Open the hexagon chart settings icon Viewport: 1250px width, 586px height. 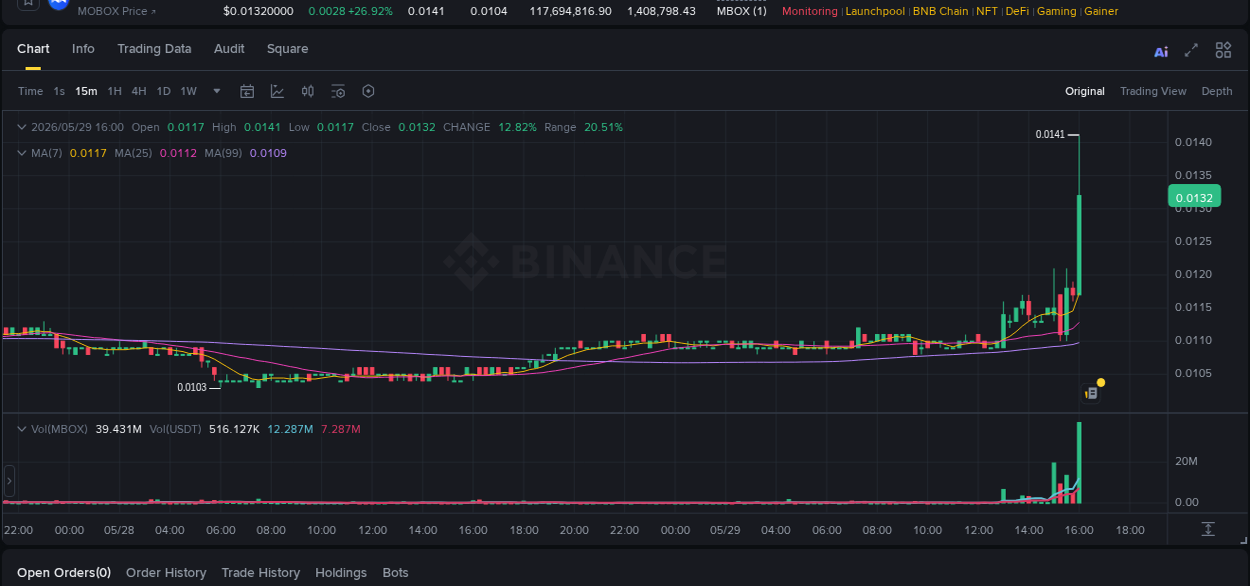(368, 91)
